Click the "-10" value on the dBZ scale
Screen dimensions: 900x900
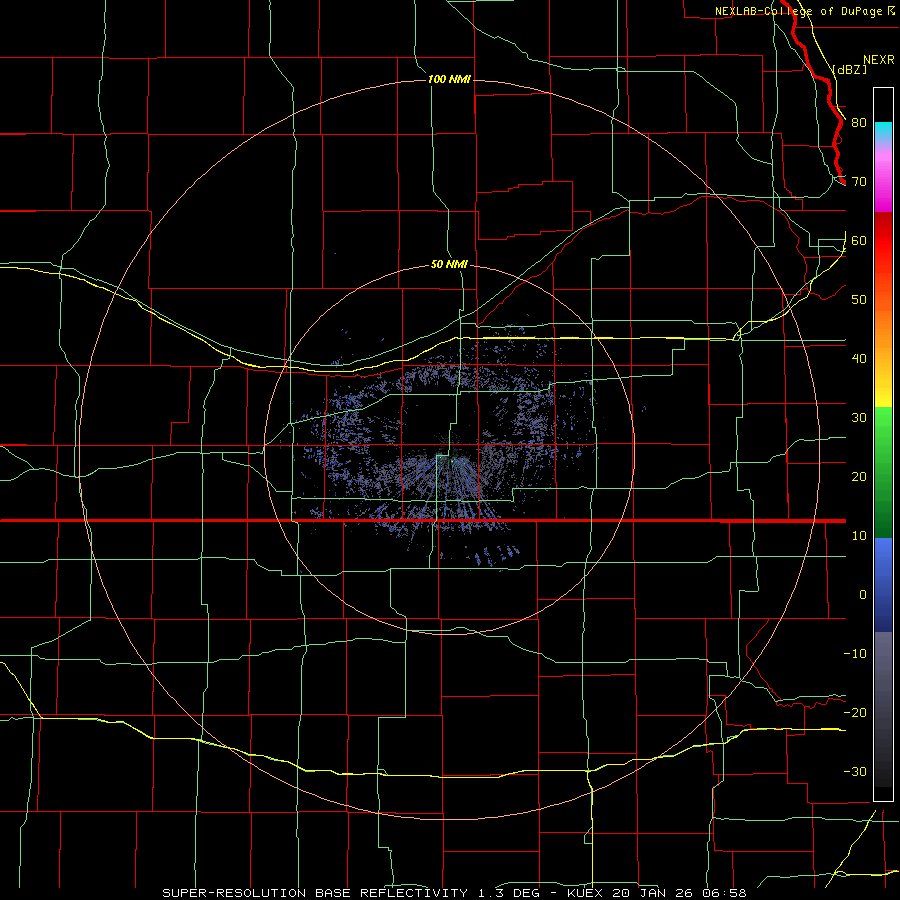coord(855,654)
